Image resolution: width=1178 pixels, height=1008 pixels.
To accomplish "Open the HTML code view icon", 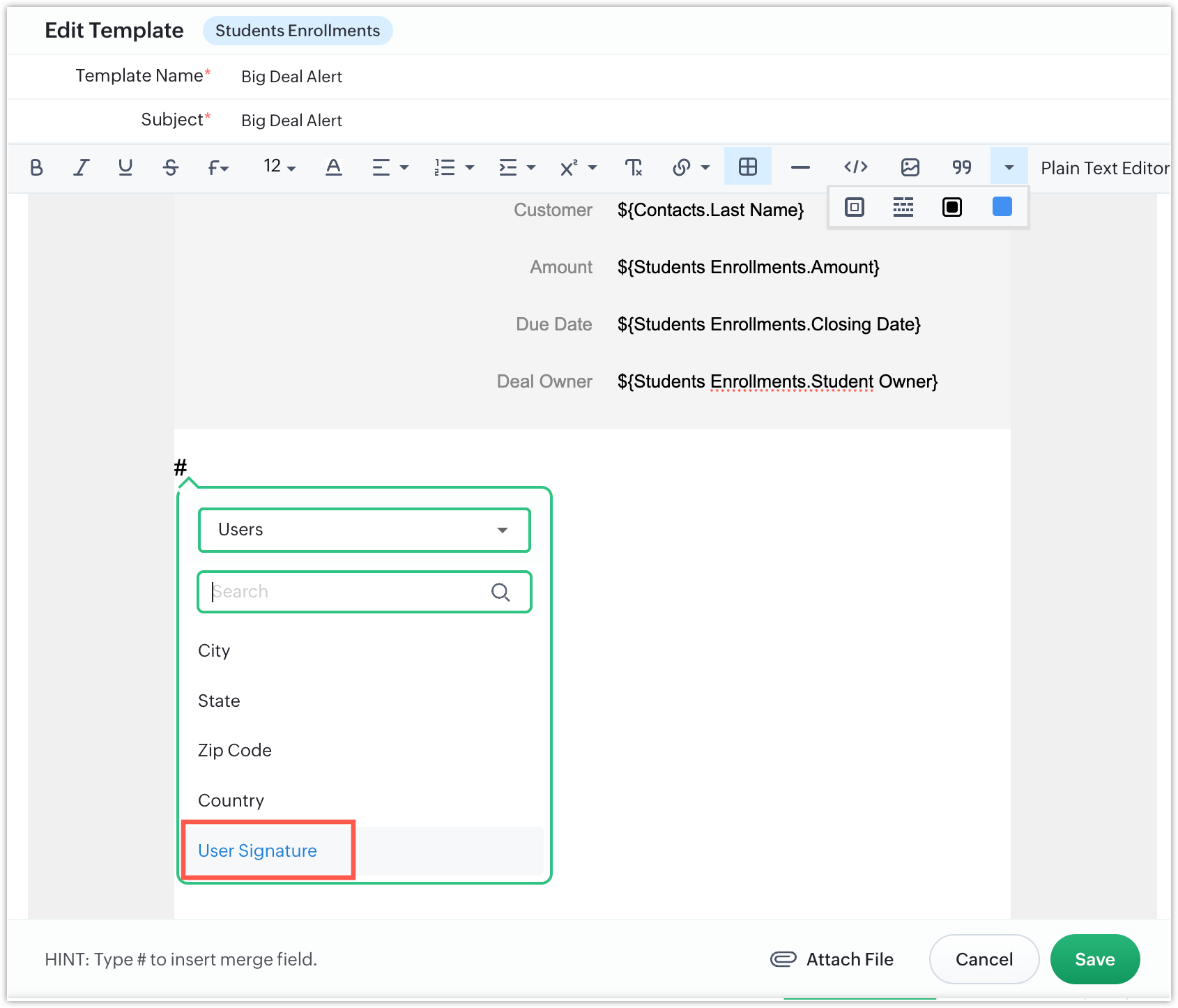I will tap(855, 167).
